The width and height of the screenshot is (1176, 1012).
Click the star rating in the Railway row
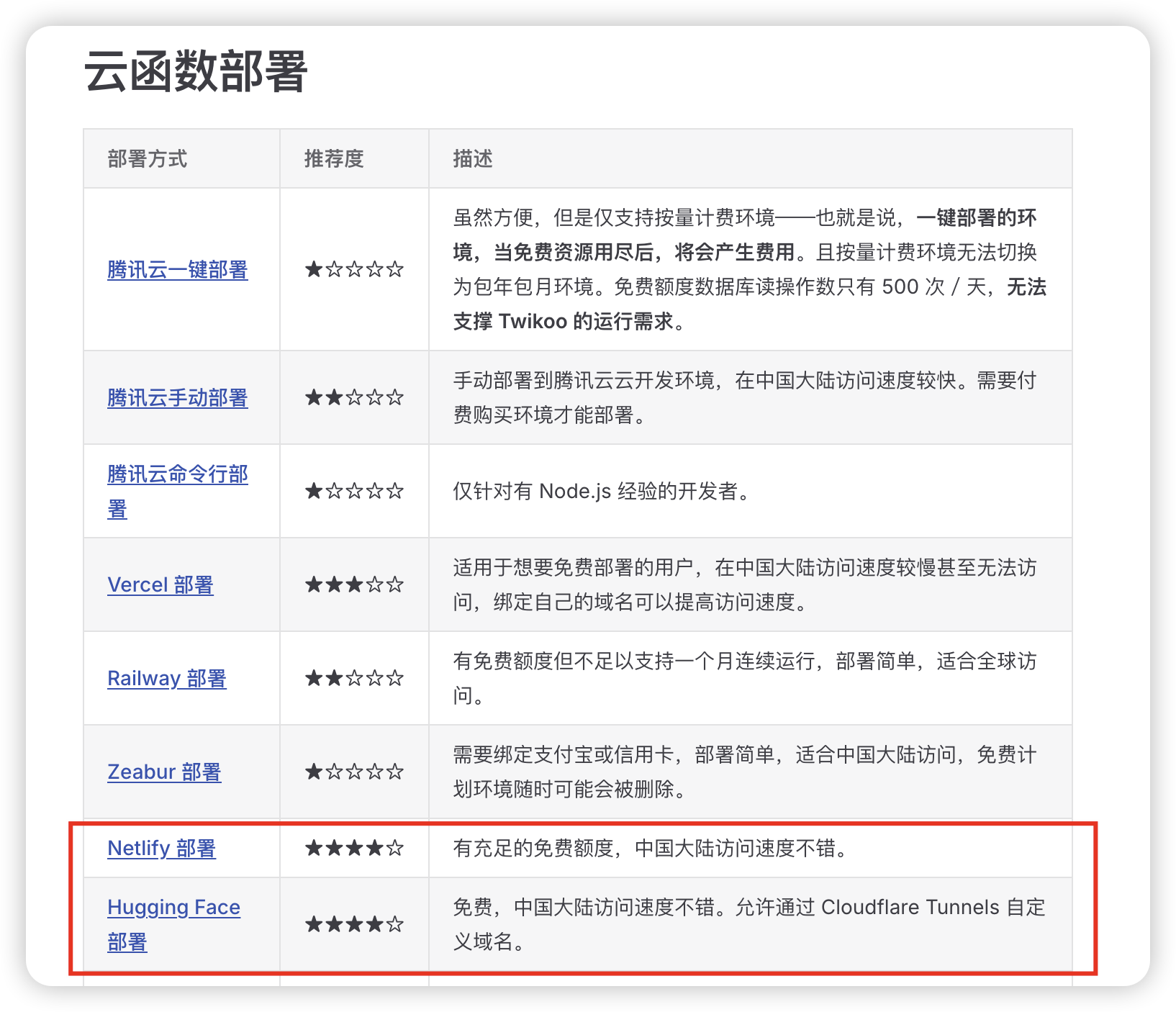point(354,679)
